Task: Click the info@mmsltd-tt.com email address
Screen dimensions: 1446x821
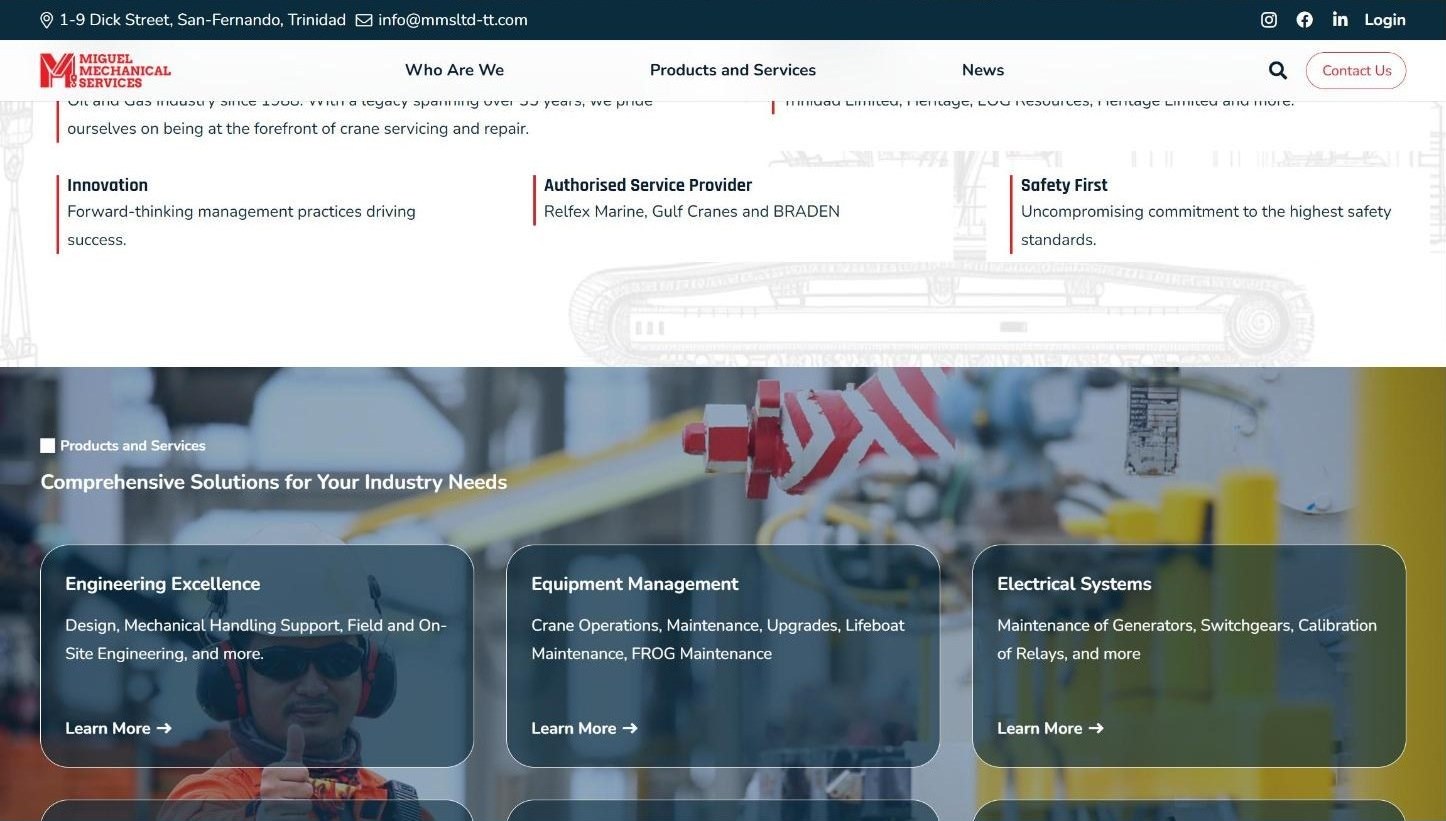Action: coord(453,20)
